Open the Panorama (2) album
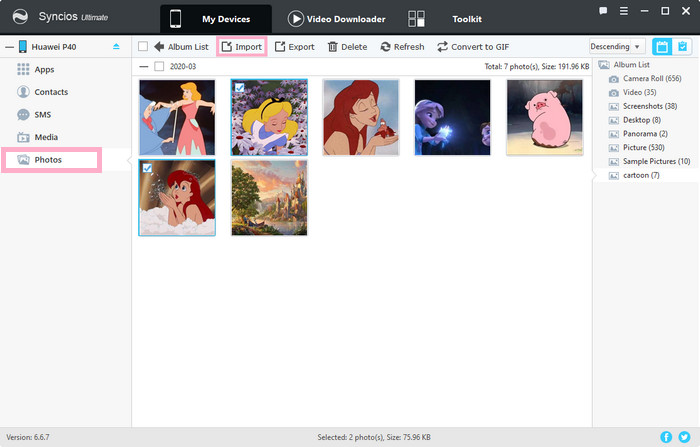The image size is (700, 447). click(638, 134)
